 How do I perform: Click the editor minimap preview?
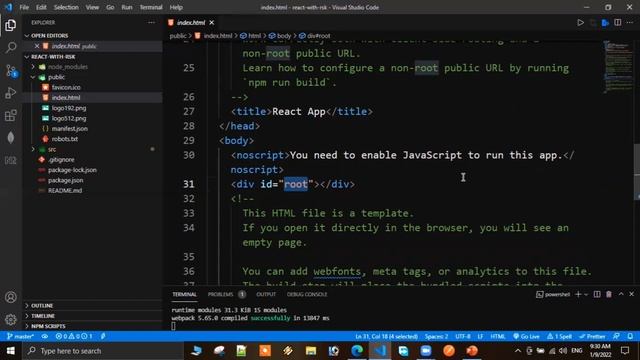pyautogui.click(x=618, y=67)
